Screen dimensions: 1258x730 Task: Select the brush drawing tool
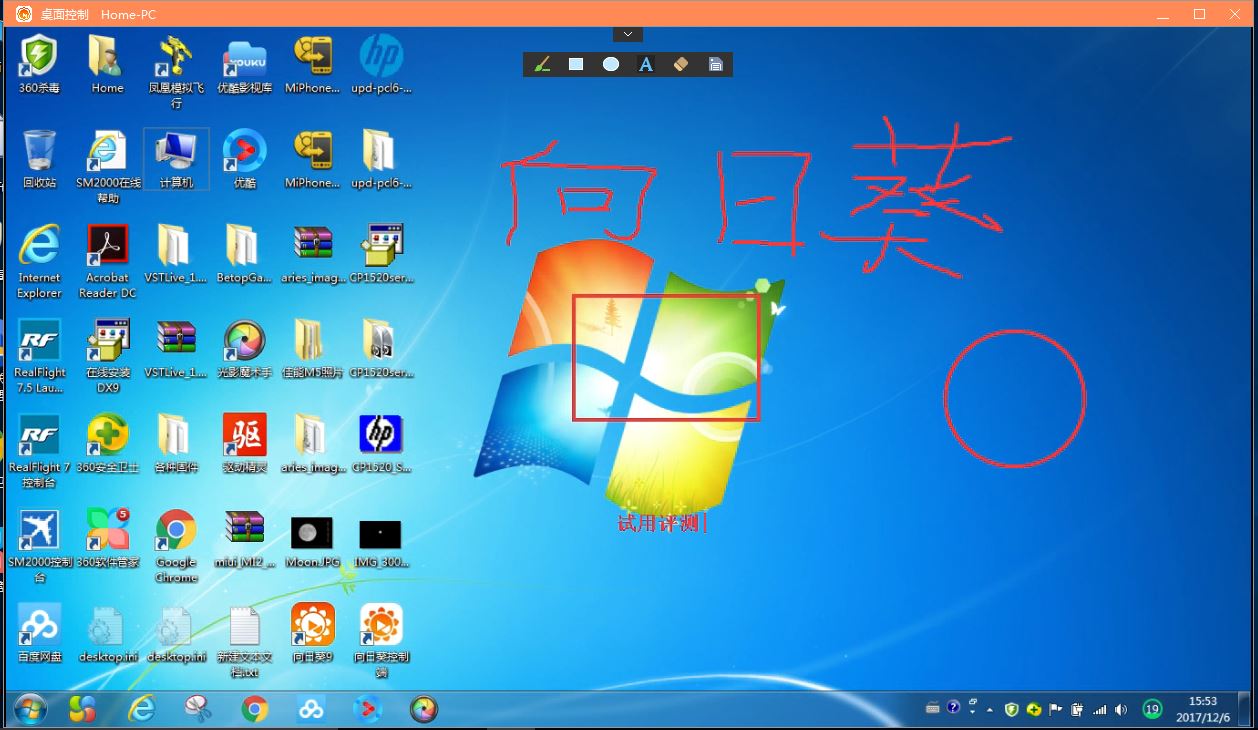pyautogui.click(x=542, y=64)
